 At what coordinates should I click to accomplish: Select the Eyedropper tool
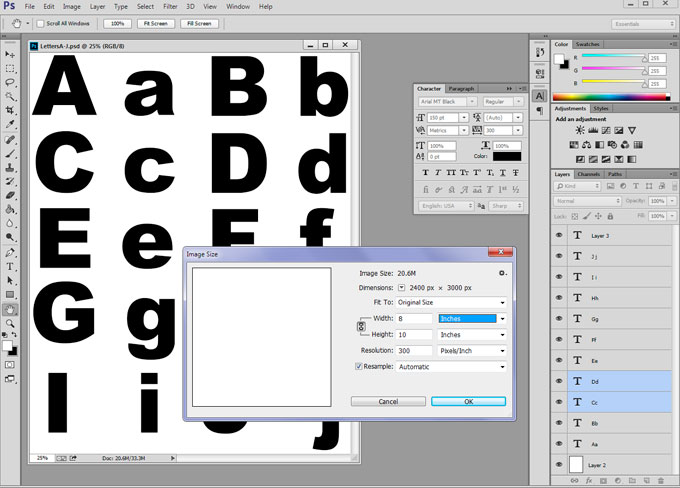tap(10, 124)
